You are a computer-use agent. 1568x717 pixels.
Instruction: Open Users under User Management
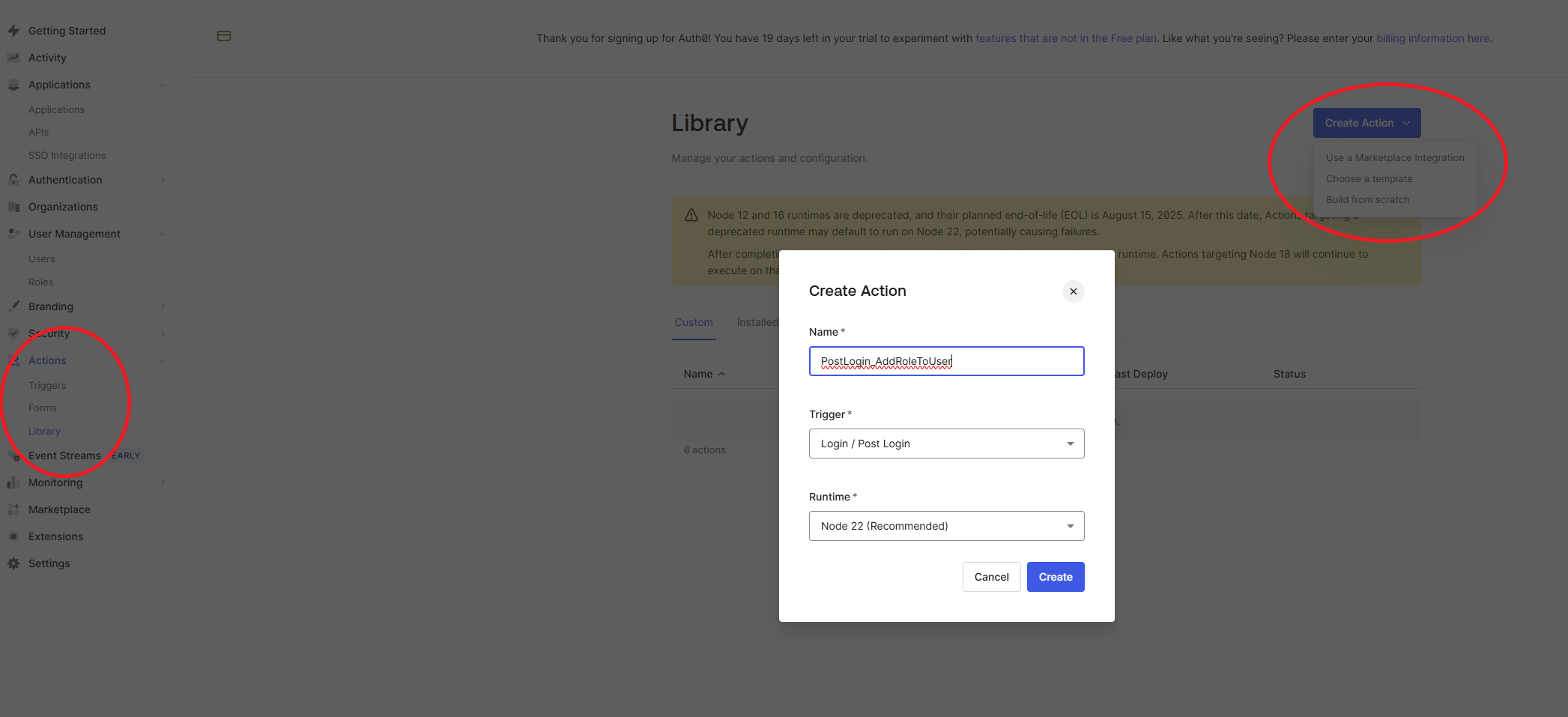tap(41, 259)
